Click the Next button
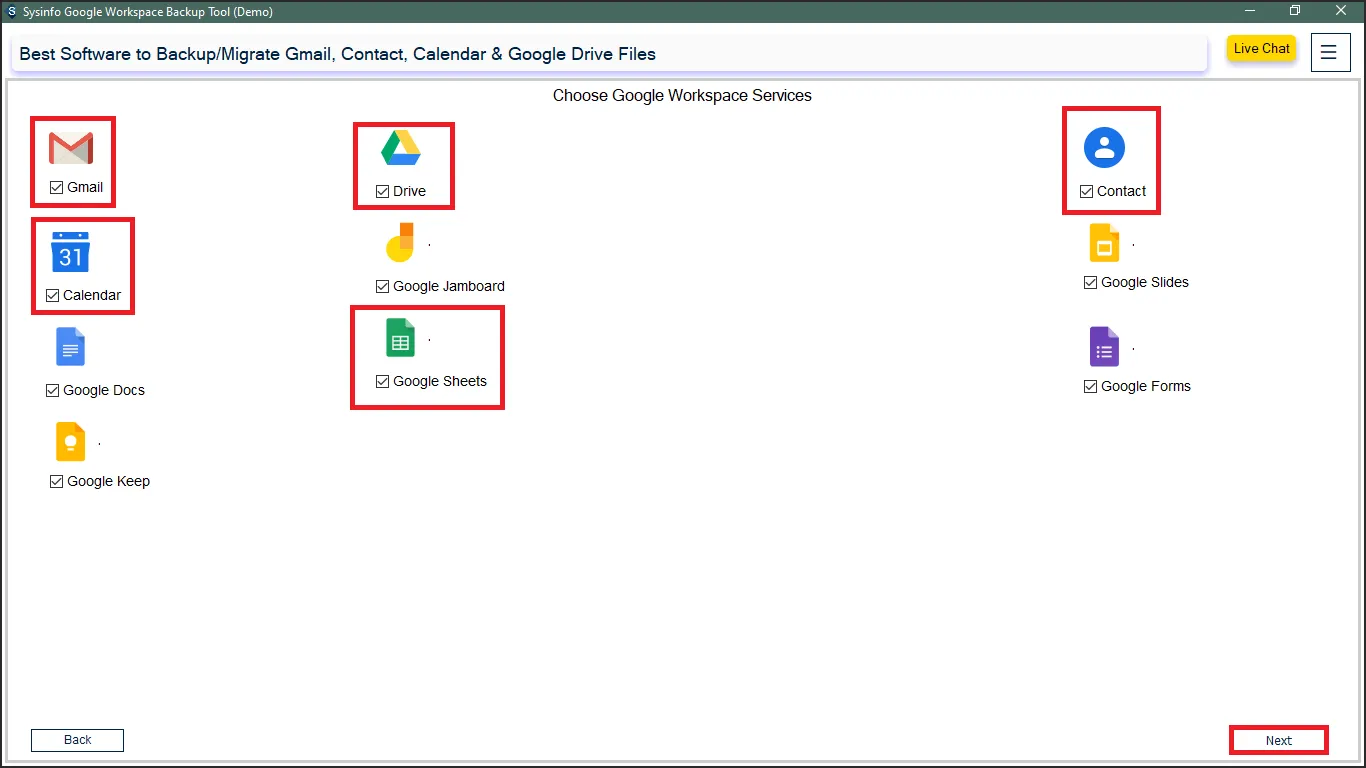The width and height of the screenshot is (1366, 768). coord(1279,740)
